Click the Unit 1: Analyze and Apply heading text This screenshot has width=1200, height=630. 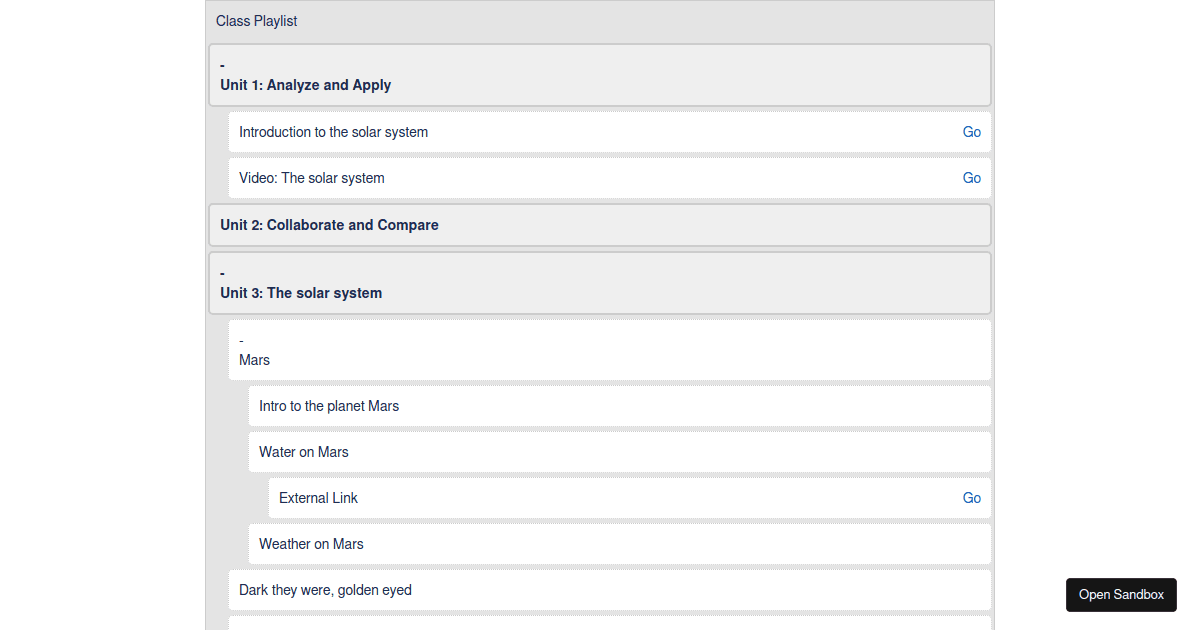pyautogui.click(x=305, y=85)
